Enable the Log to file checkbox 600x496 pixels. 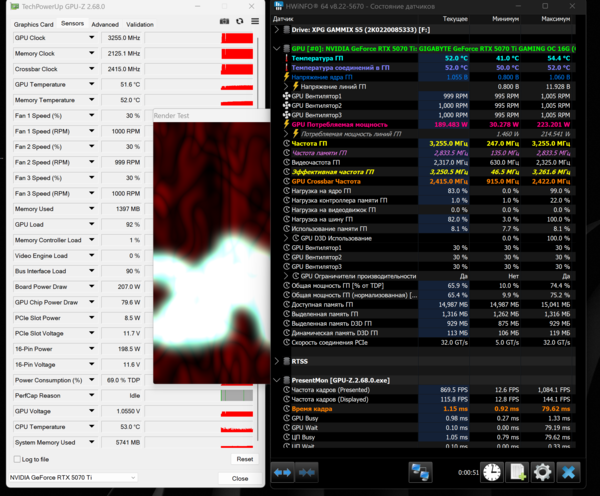tap(17, 459)
